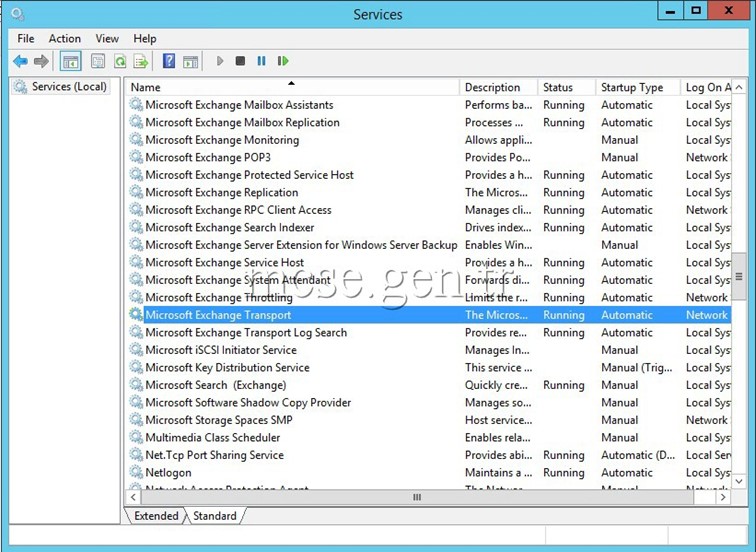Click gear icon beside Microsoft Exchange Monitoring
The width and height of the screenshot is (756, 552).
point(136,140)
